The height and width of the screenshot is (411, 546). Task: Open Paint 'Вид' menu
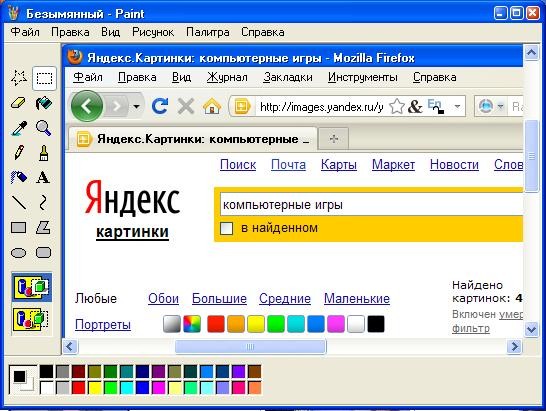click(x=111, y=32)
